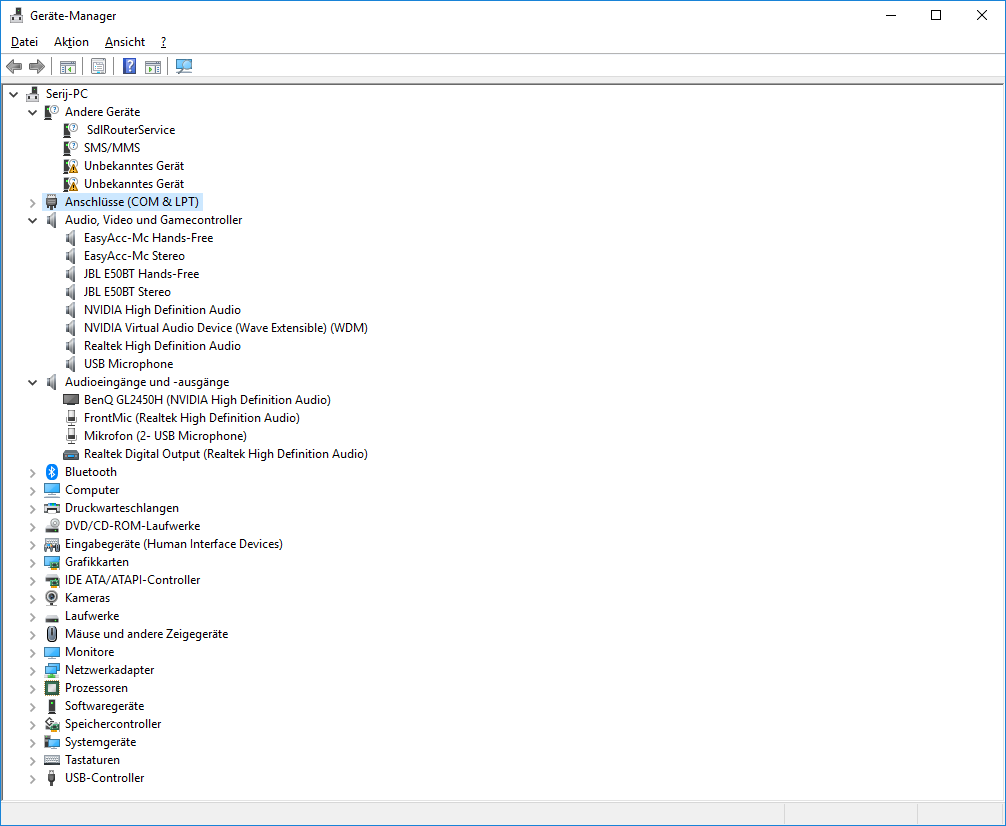
Task: Click the FrontMic microphone device icon
Action: (x=71, y=418)
